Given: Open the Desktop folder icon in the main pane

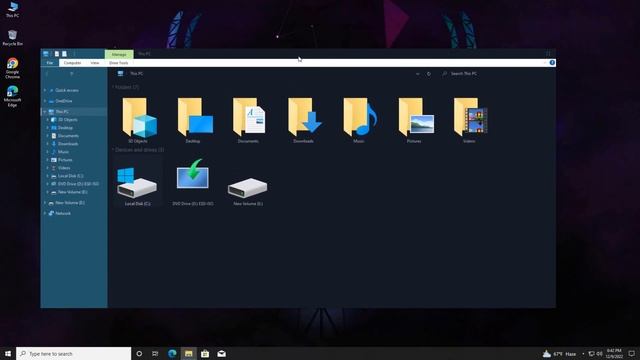Looking at the screenshot, I should pyautogui.click(x=195, y=118).
